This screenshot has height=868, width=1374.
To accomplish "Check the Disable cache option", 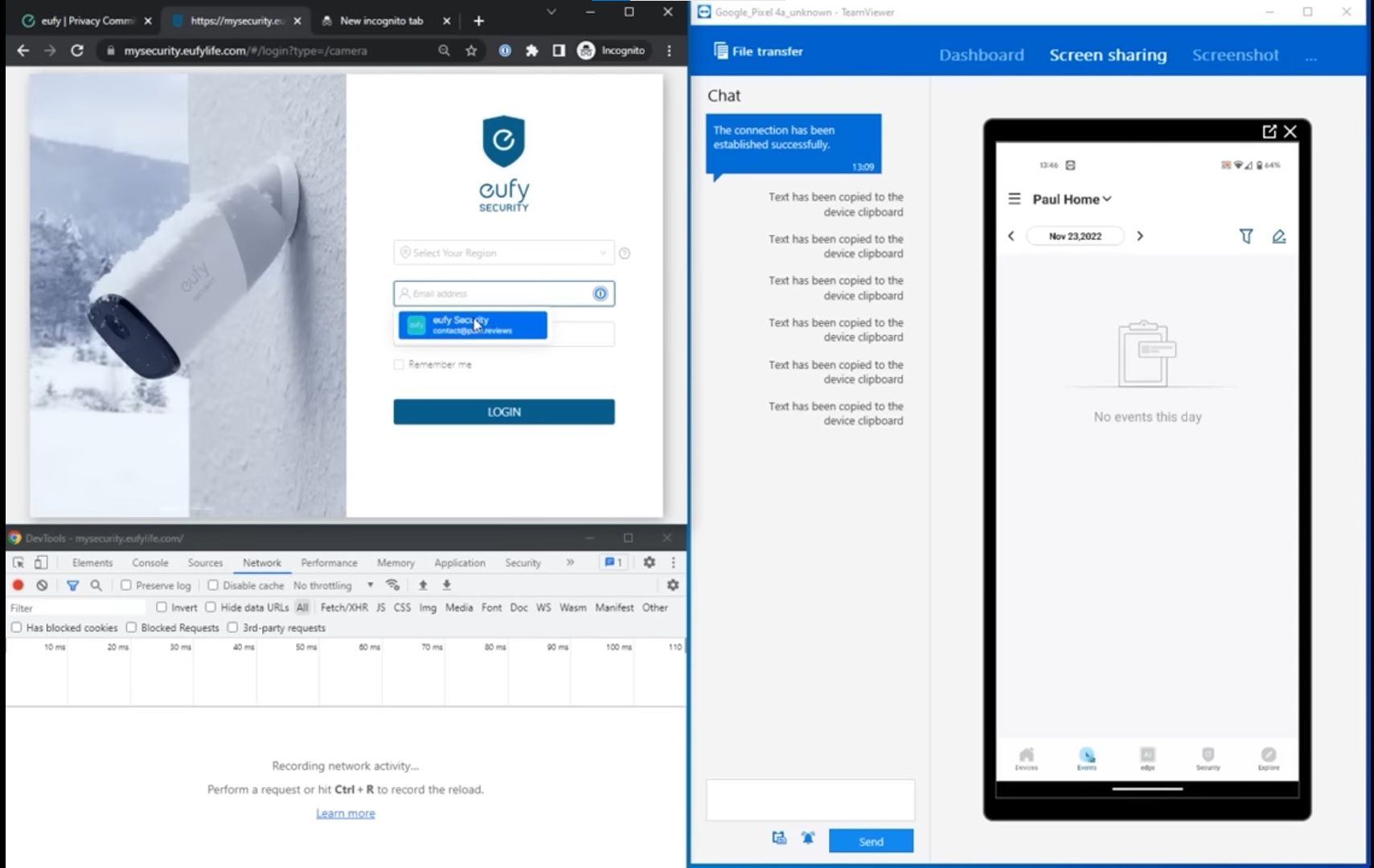I will [213, 585].
